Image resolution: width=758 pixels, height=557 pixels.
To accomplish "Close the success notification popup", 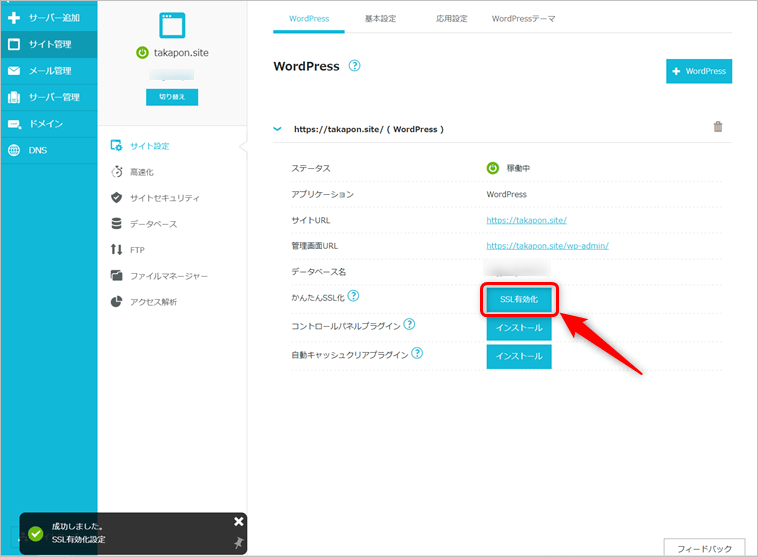I will pos(239,521).
